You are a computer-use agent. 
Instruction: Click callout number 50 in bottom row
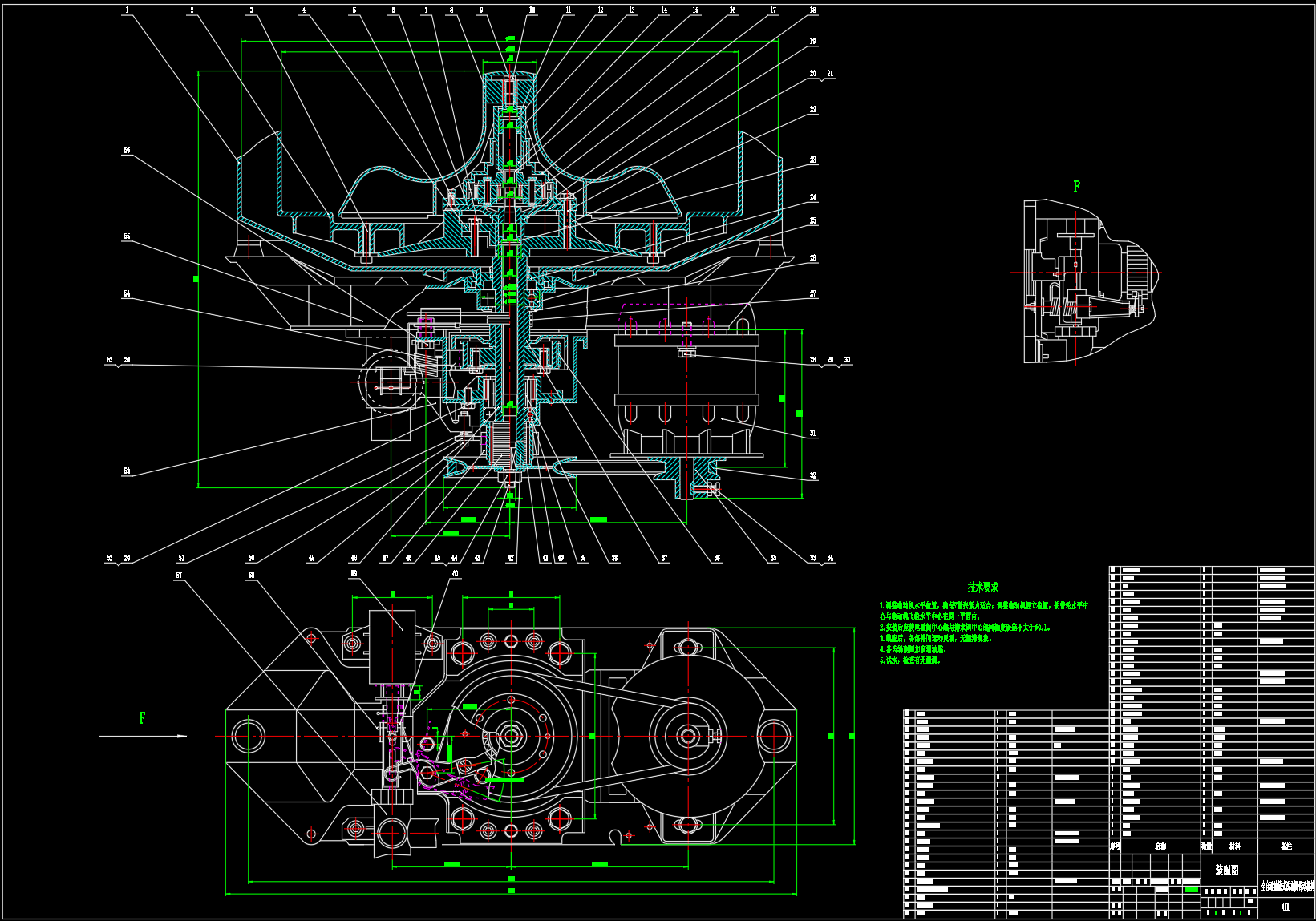pos(251,559)
